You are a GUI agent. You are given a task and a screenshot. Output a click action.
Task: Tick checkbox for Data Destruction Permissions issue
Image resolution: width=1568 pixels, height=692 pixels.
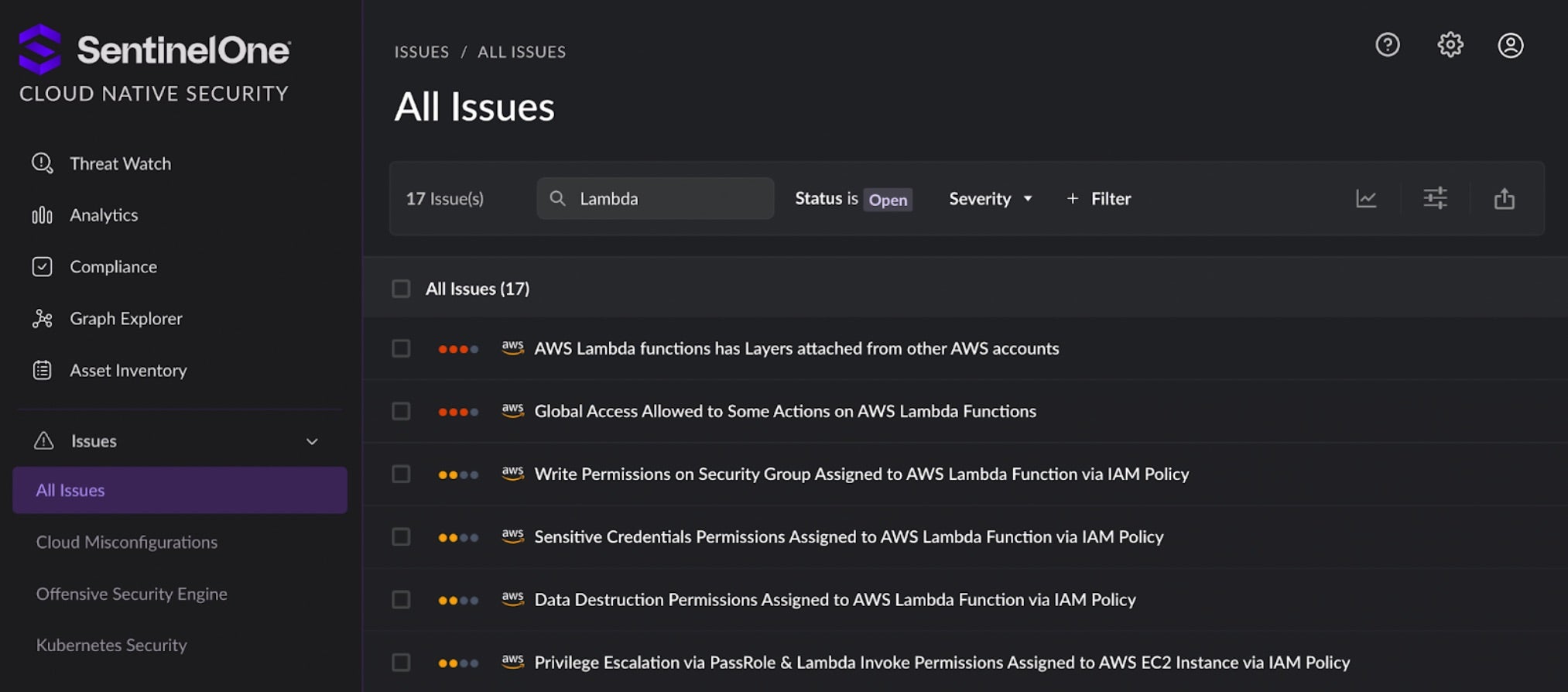pyautogui.click(x=401, y=600)
